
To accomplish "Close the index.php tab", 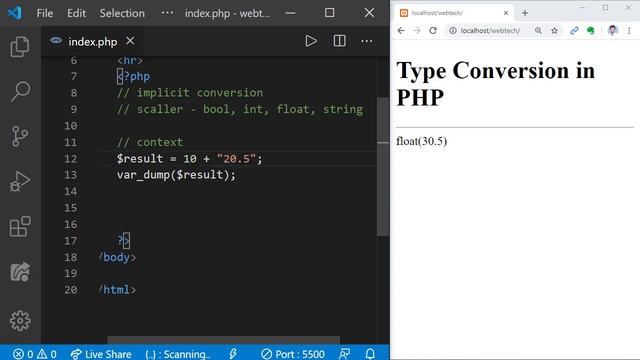I will click(130, 41).
